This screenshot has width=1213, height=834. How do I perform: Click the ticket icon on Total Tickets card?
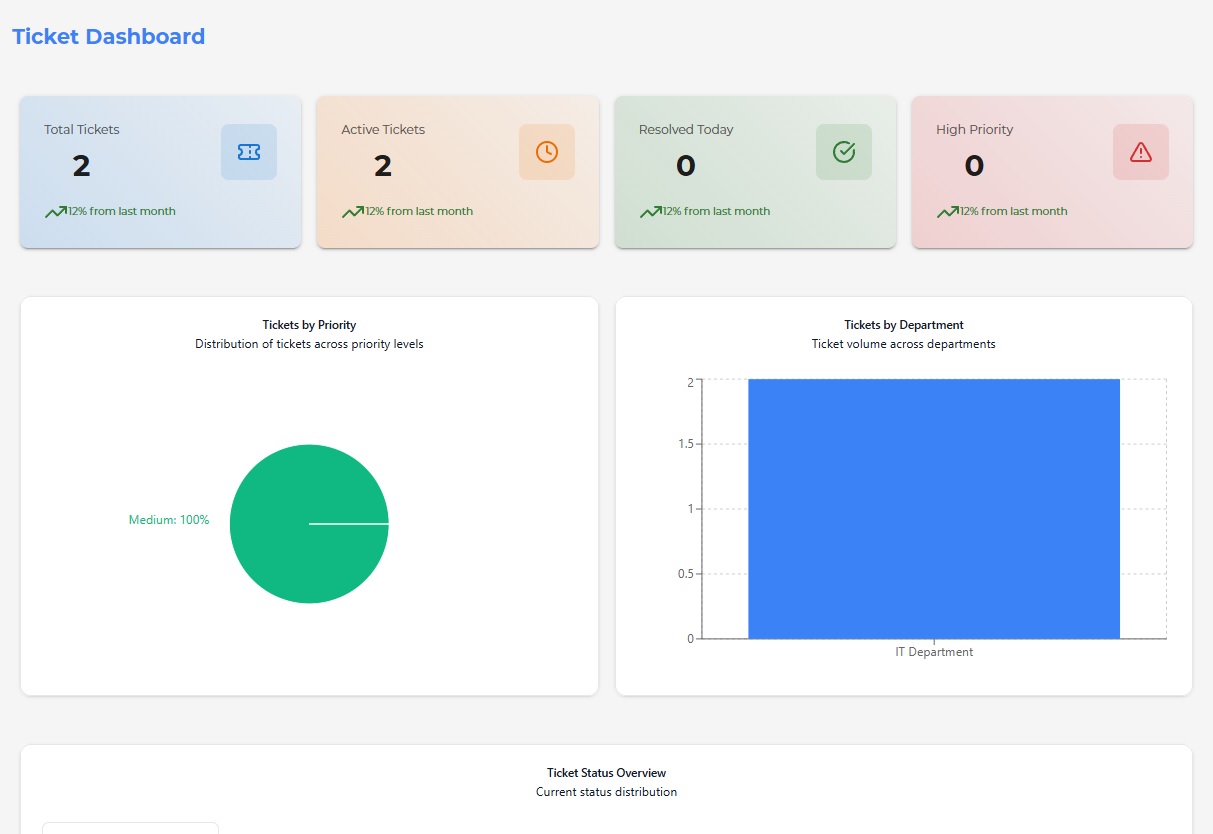coord(248,151)
